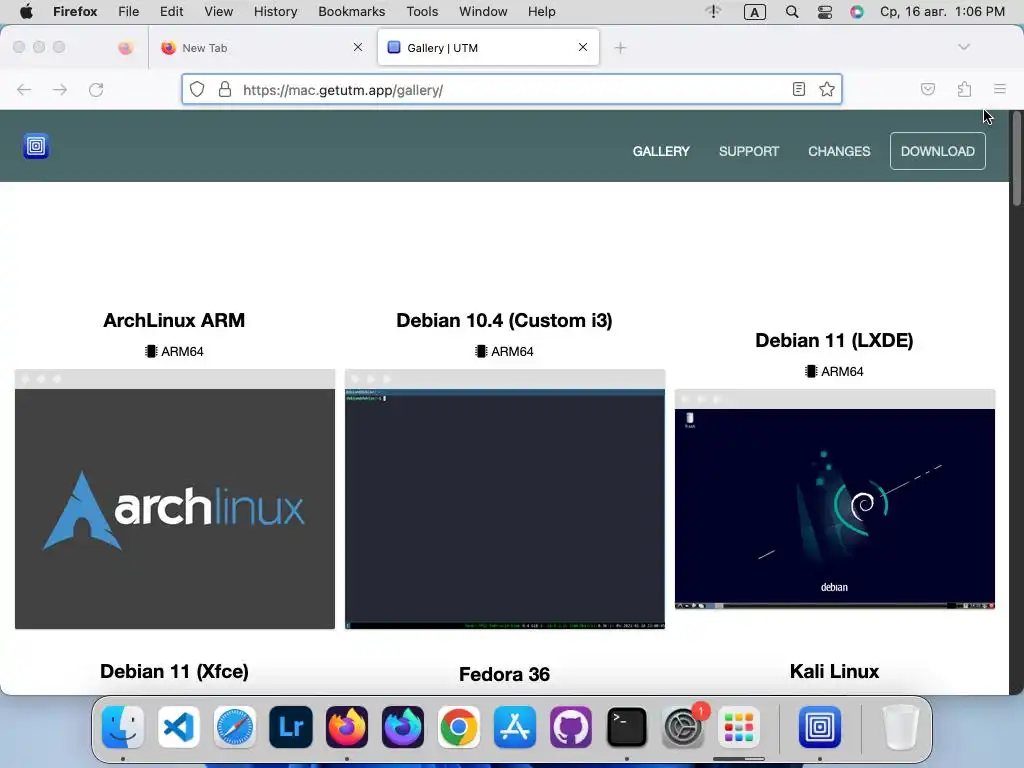Open Firefox extensions puzzle icon
This screenshot has height=768, width=1024.
[x=964, y=89]
